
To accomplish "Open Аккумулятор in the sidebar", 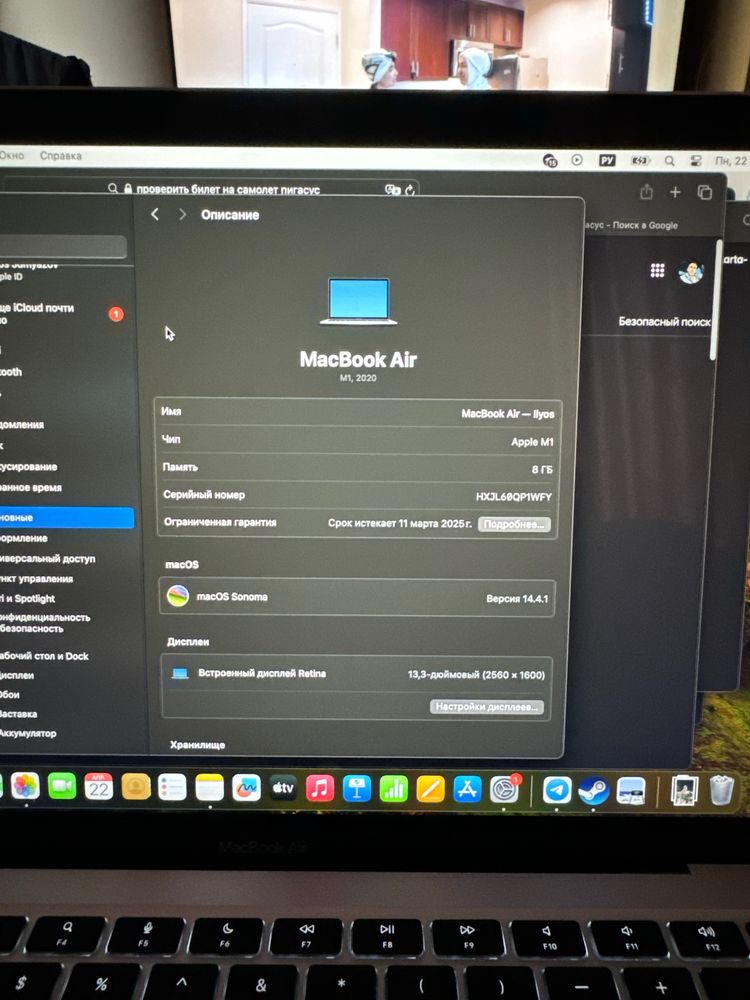I will click(28, 733).
